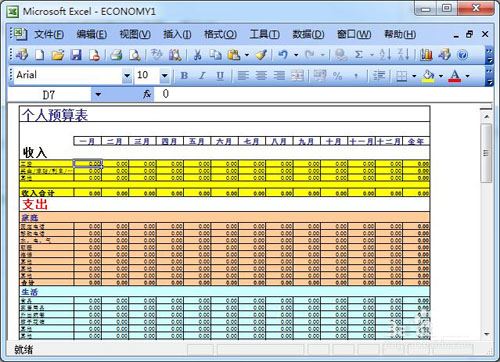This screenshot has width=500, height=362.
Task: Open the 工具(T) menu
Action: pos(265,34)
